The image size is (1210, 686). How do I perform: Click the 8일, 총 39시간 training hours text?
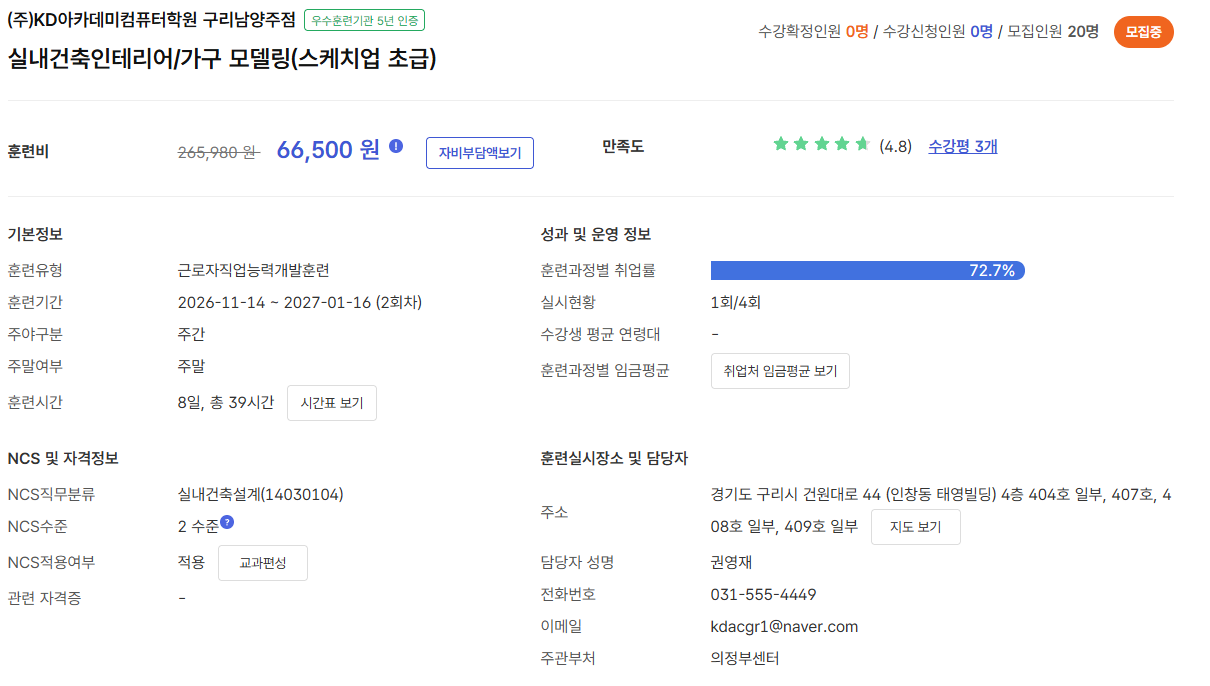click(x=226, y=402)
